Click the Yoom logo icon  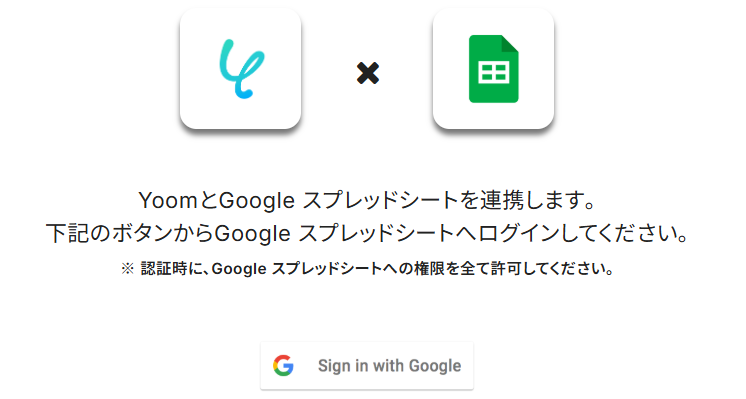[241, 69]
